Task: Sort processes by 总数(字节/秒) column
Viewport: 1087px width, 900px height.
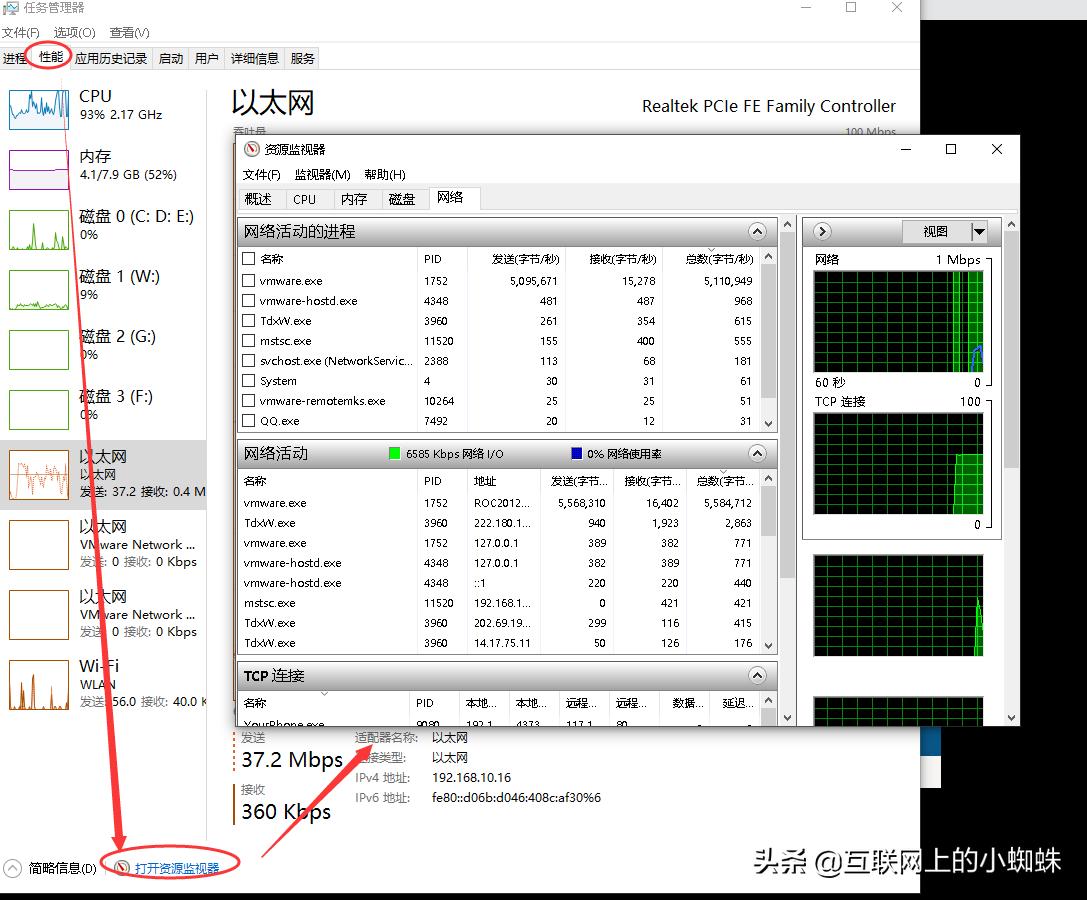Action: (711, 259)
